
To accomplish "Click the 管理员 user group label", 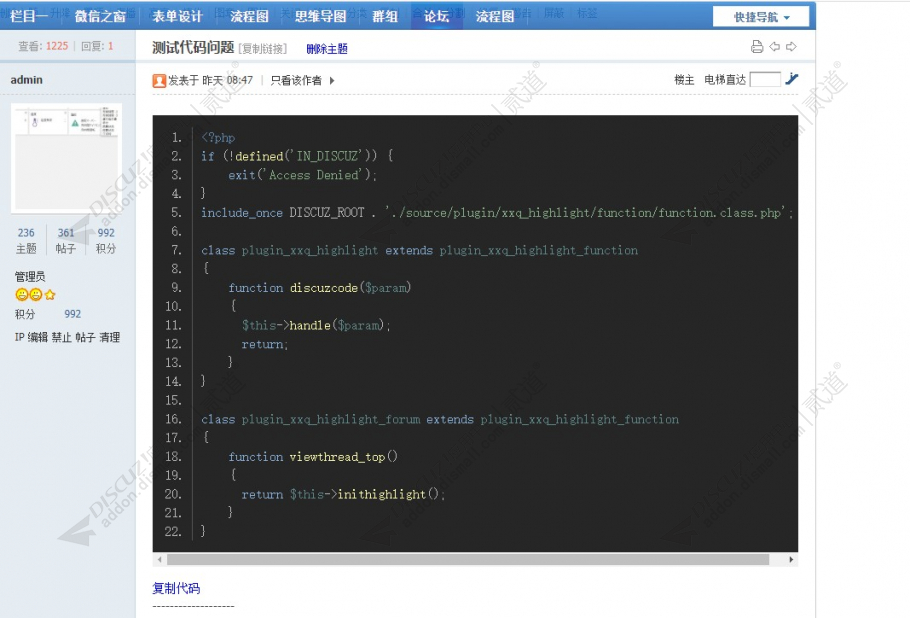I will (30, 276).
